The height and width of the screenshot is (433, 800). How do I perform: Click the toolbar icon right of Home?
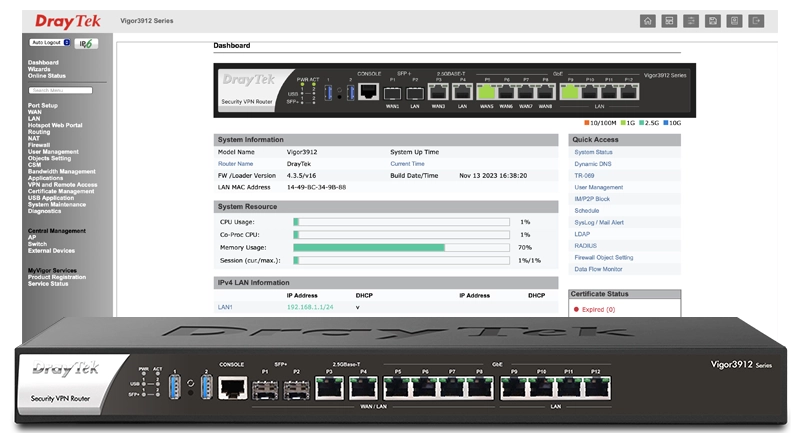click(669, 21)
